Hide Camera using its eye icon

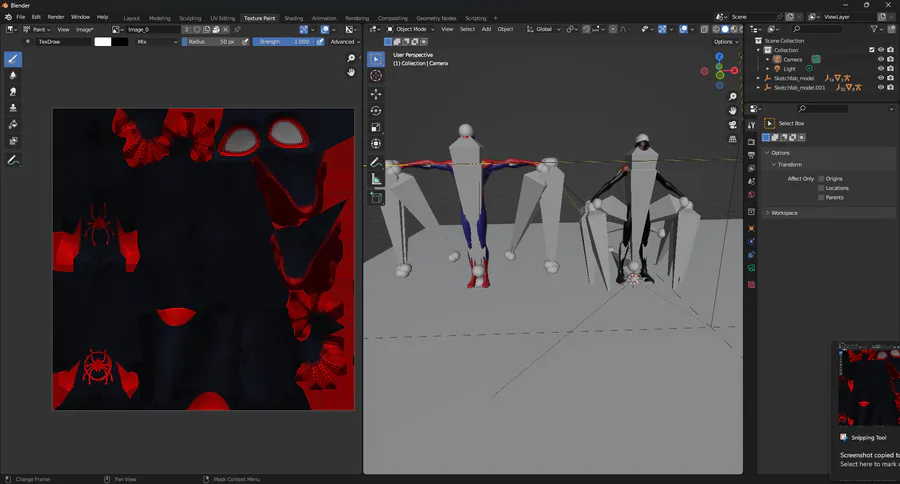pyautogui.click(x=880, y=59)
